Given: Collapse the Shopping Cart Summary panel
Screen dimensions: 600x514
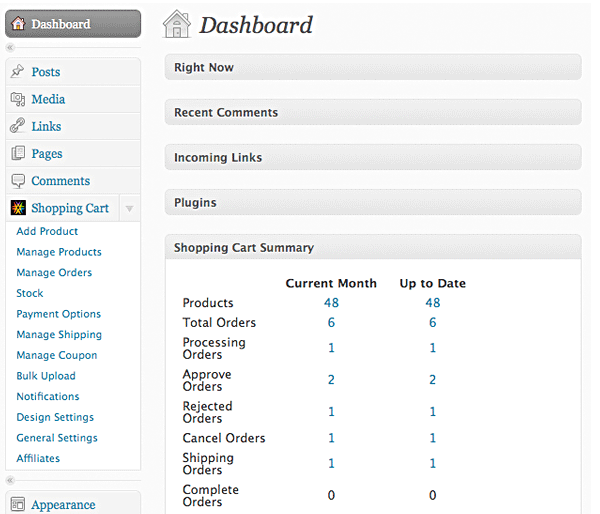Looking at the screenshot, I should (x=373, y=248).
